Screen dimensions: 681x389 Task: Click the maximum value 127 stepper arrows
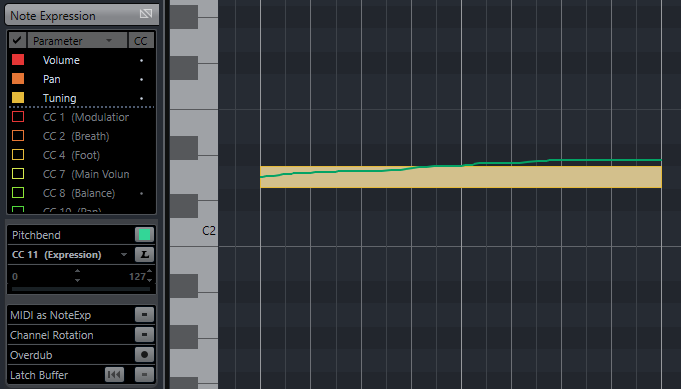click(149, 276)
